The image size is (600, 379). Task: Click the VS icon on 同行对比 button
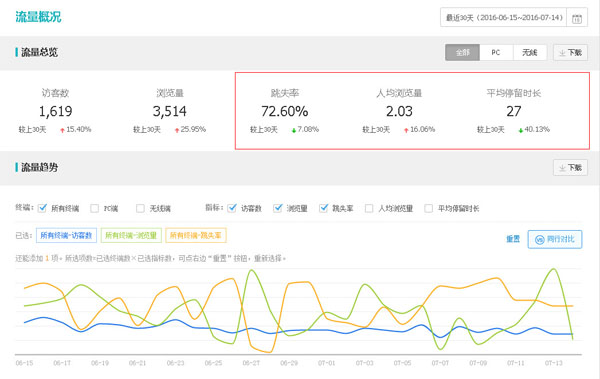pos(540,240)
